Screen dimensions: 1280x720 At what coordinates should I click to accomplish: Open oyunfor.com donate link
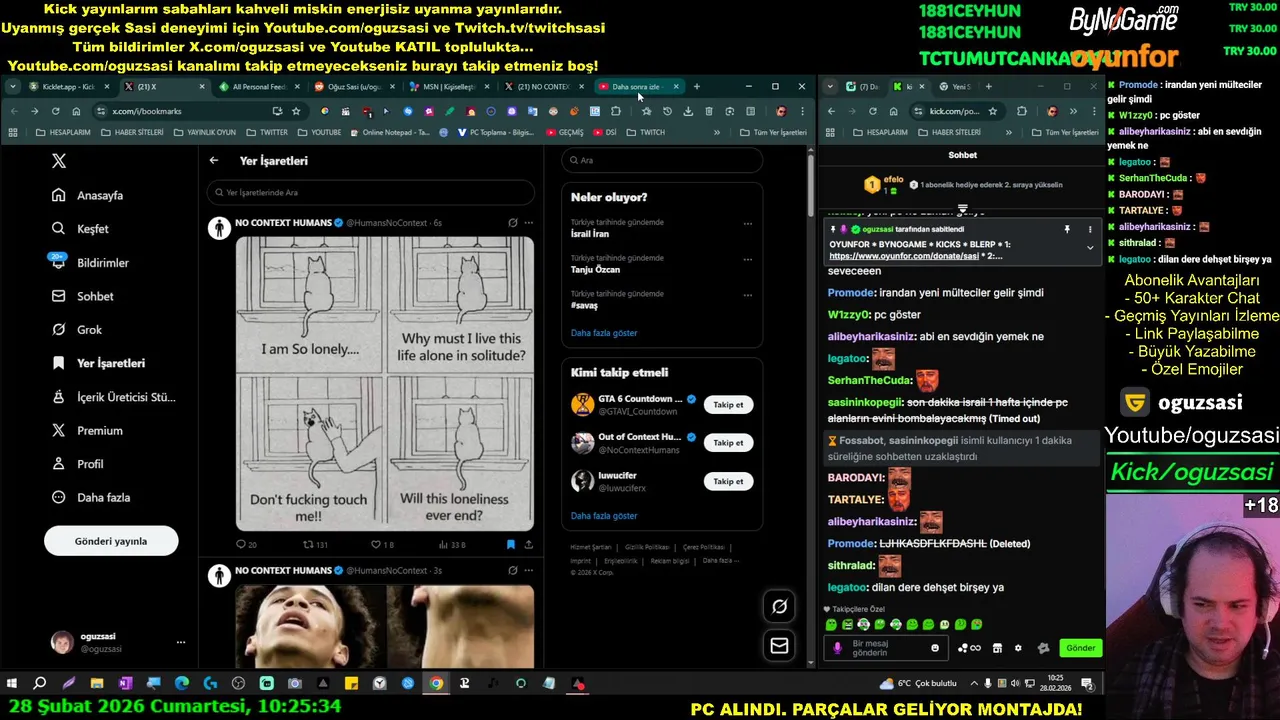tap(903, 256)
